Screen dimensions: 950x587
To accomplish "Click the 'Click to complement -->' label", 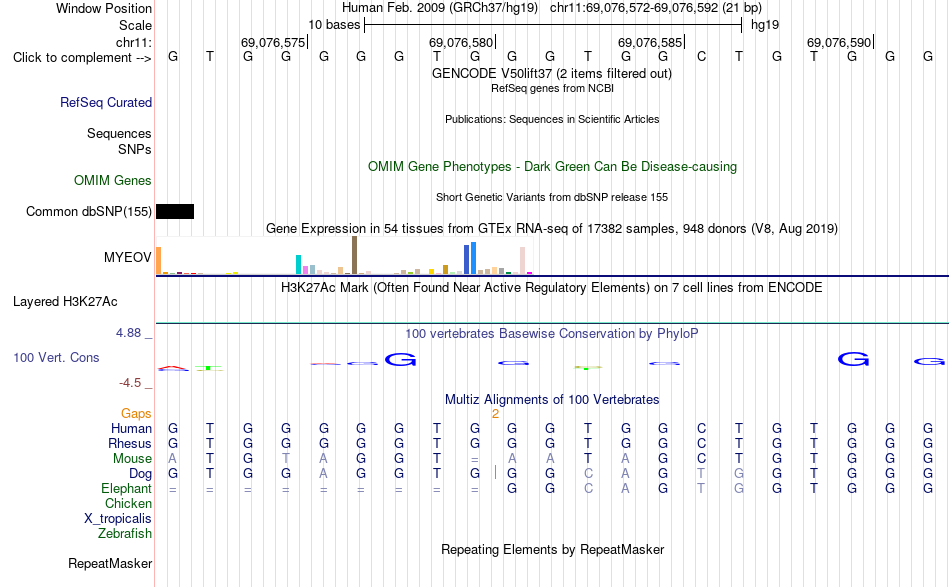I will tap(82, 58).
